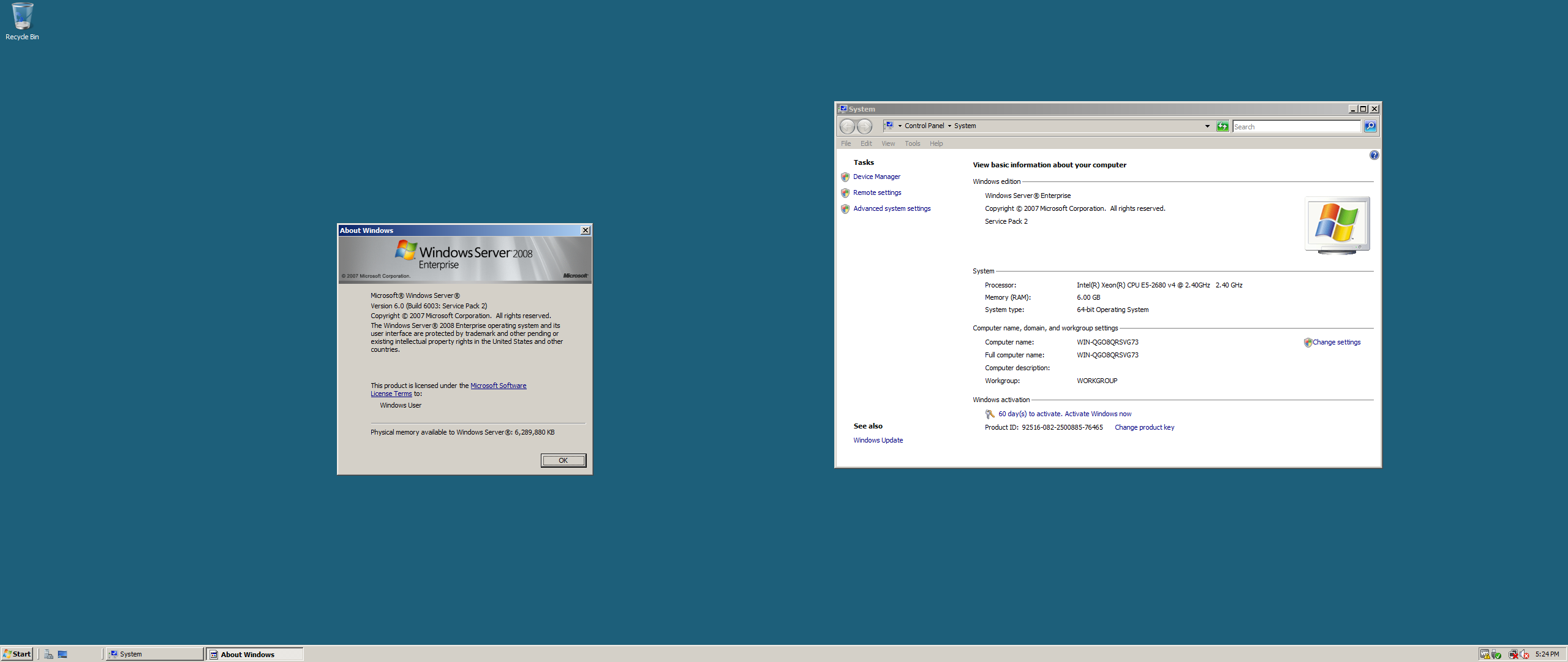
Task: Expand the address bar root dropdown arrow
Action: [900, 126]
